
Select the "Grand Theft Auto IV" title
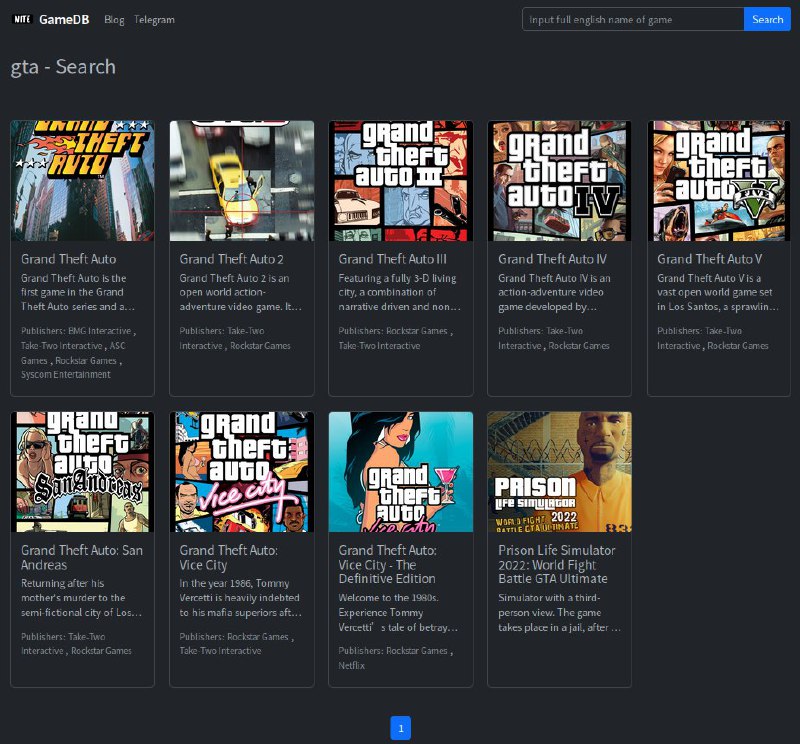pos(553,259)
